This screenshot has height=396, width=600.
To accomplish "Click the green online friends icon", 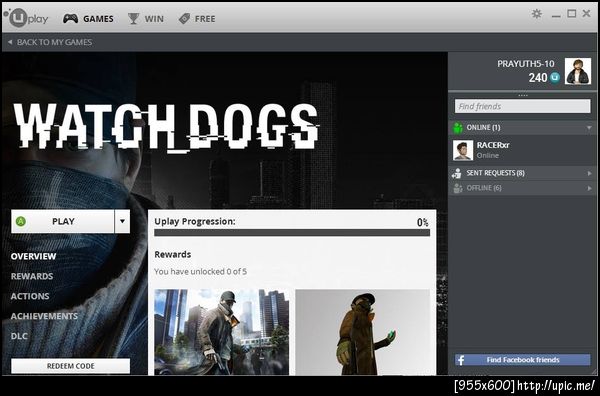I will (x=458, y=128).
